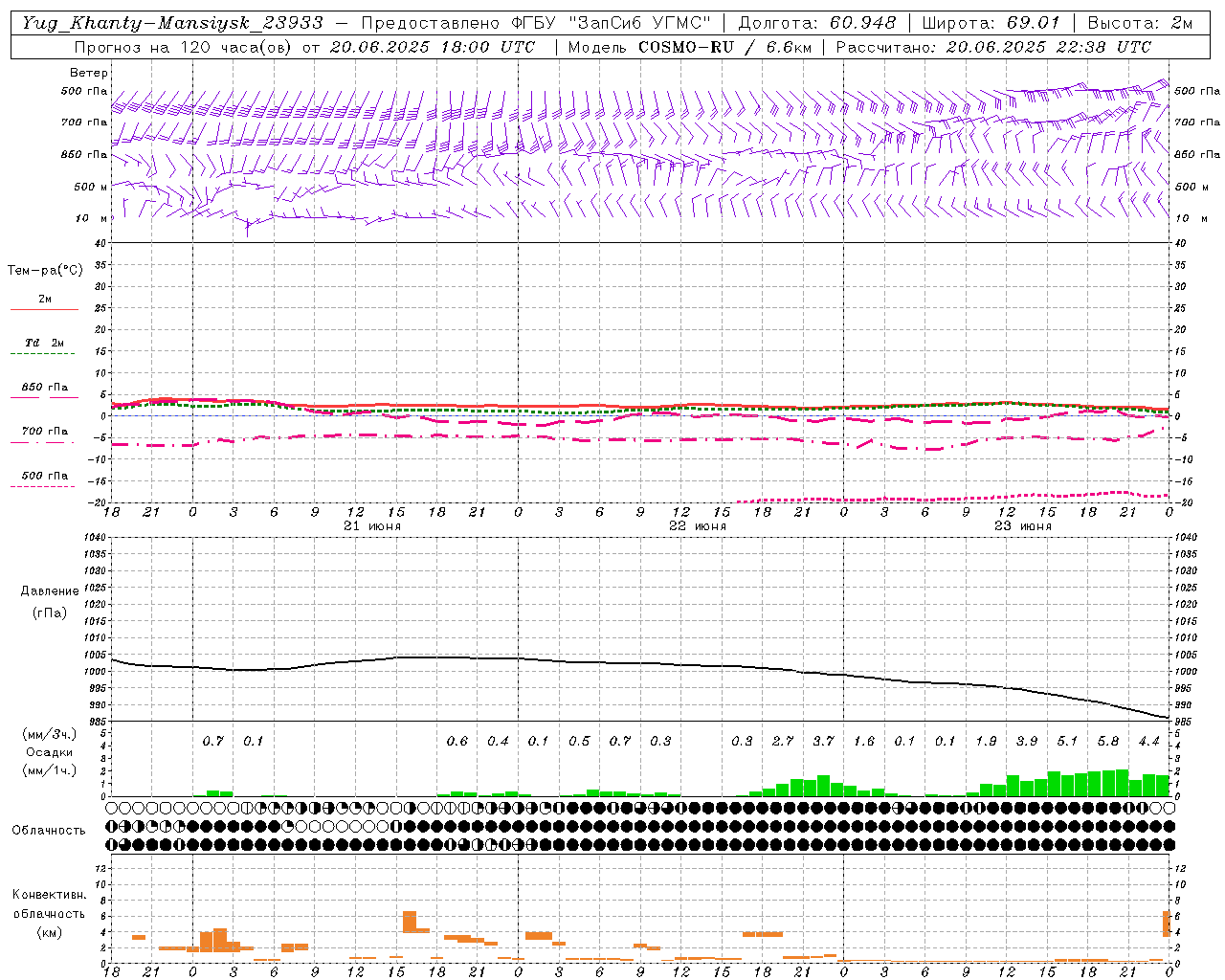Click the Давление panel label
This screenshot has height=980, width=1225.
(x=50, y=591)
